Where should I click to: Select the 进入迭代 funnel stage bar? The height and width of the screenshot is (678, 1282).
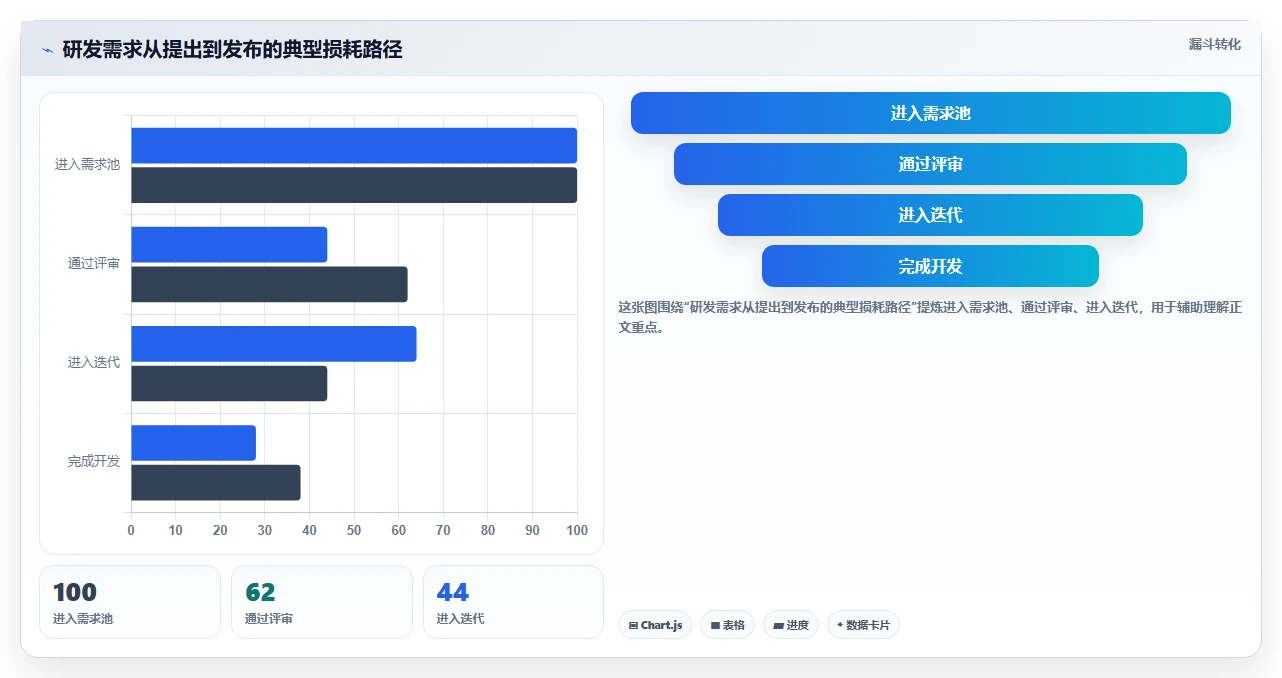pos(930,215)
